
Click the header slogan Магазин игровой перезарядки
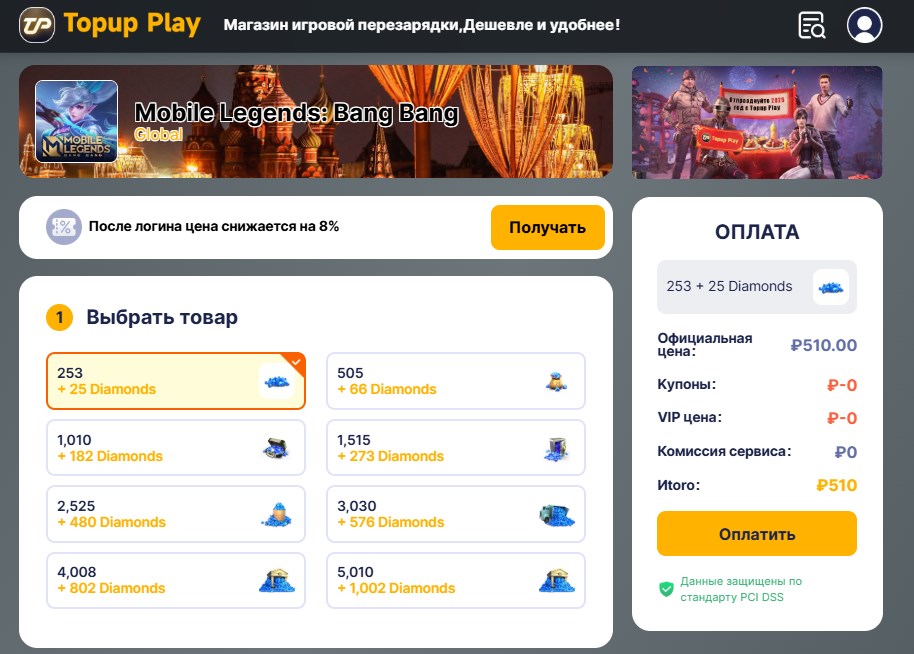(422, 25)
